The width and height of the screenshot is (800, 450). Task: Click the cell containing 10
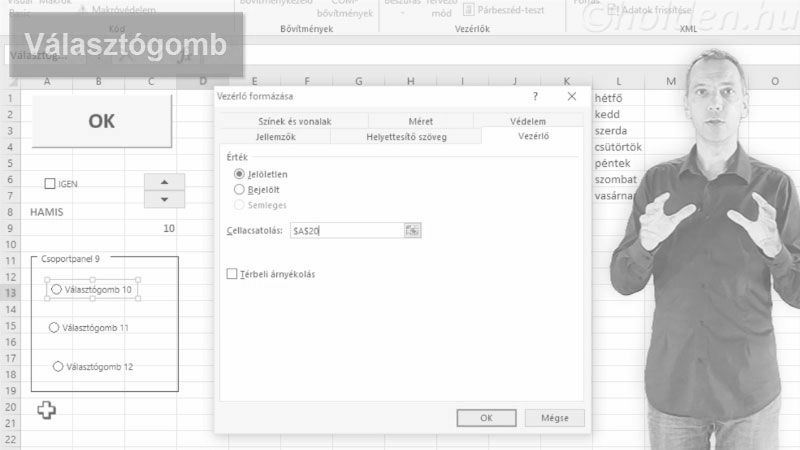click(151, 229)
